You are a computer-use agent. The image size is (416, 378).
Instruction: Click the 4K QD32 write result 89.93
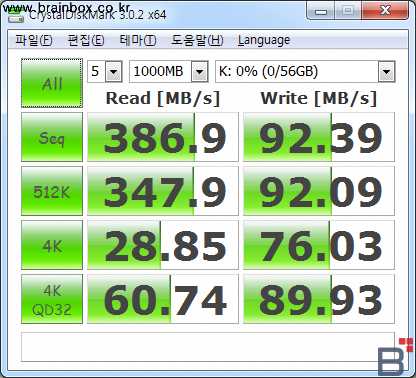pyautogui.click(x=319, y=299)
